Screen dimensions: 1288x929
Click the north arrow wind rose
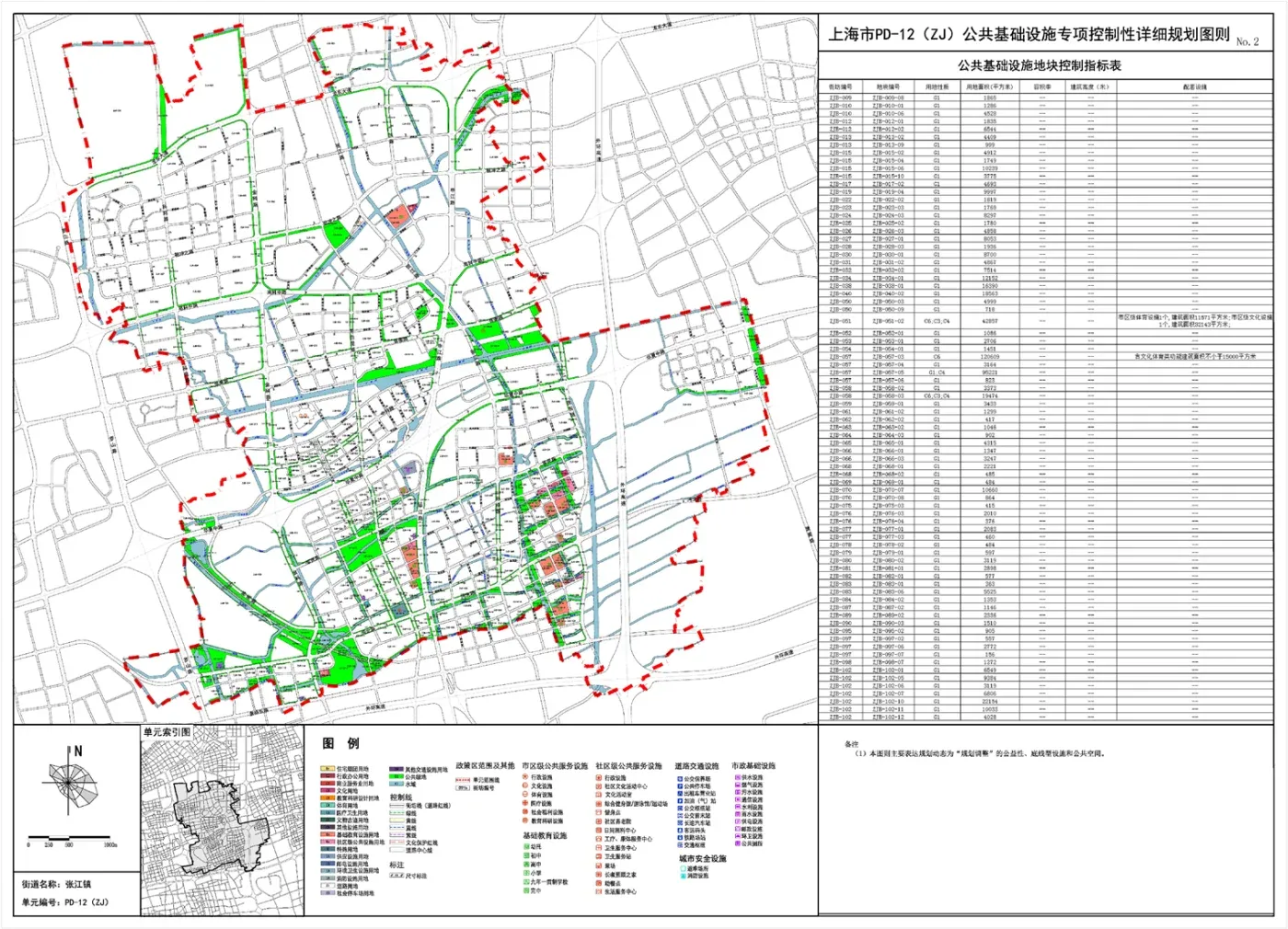click(69, 781)
